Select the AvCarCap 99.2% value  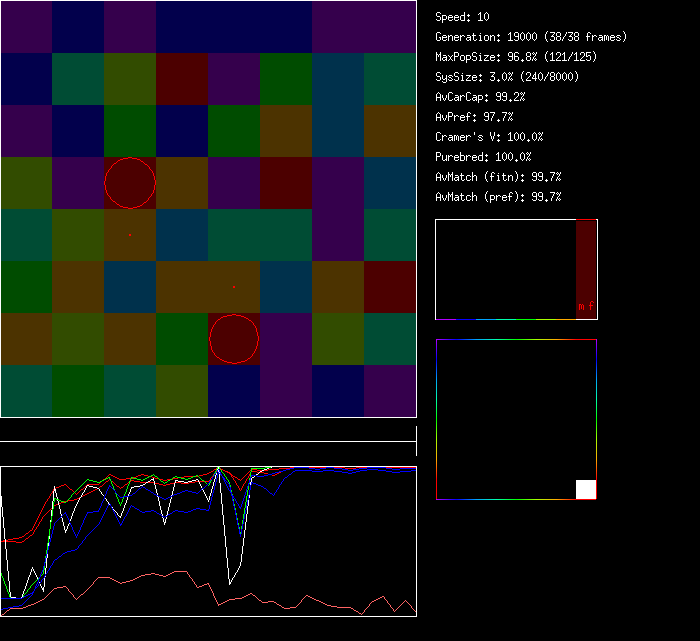click(480, 97)
